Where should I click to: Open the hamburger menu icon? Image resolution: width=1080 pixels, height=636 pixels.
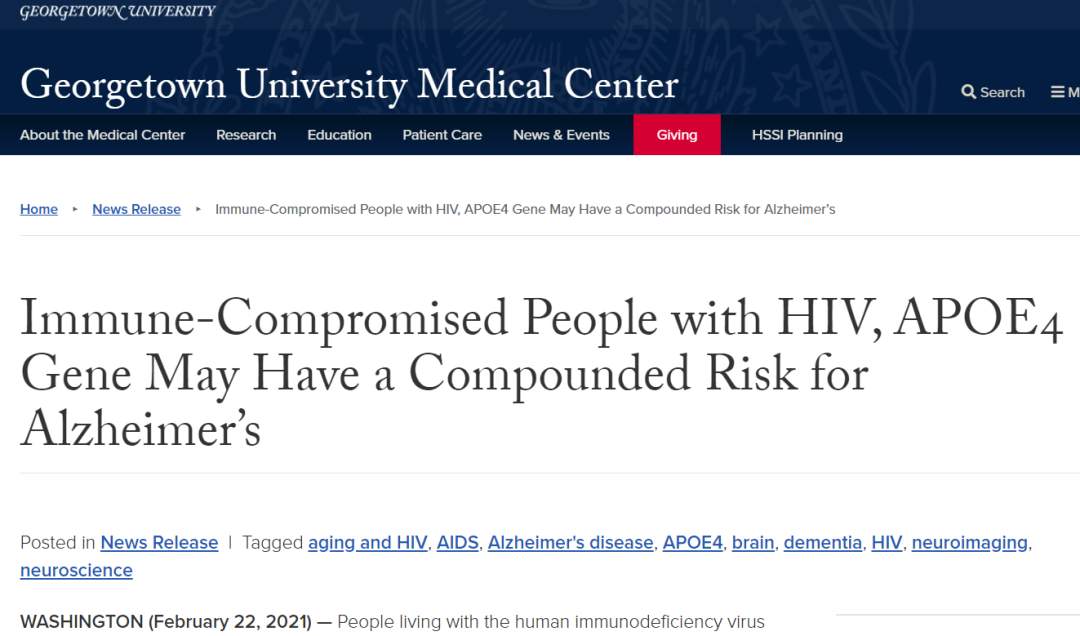point(1058,92)
